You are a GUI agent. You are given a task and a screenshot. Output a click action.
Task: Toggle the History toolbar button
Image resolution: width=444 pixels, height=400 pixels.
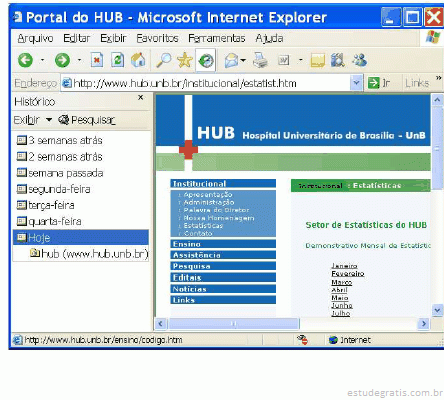point(206,60)
